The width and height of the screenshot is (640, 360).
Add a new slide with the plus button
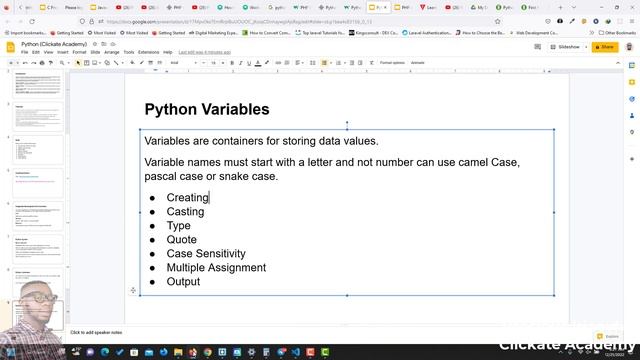pyautogui.click(x=11, y=63)
